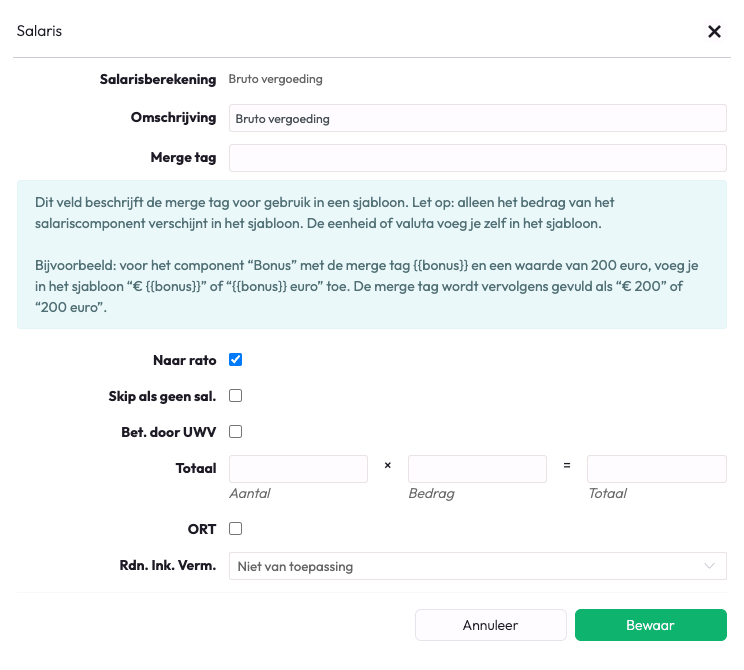Enable the Skip als geen sal. checkbox
744x670 pixels.
coord(236,396)
